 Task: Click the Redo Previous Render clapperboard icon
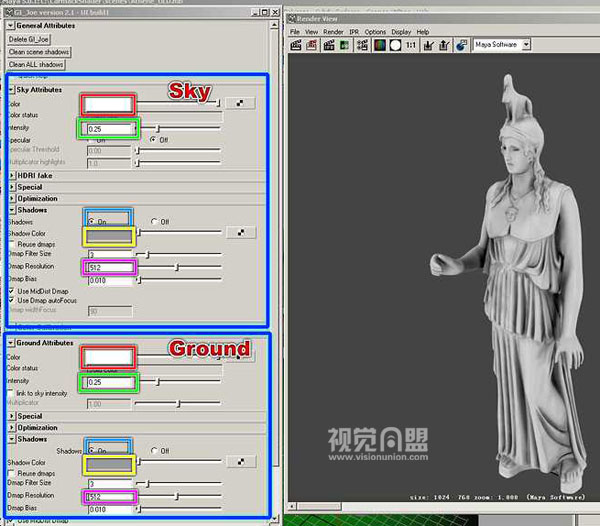(295, 45)
